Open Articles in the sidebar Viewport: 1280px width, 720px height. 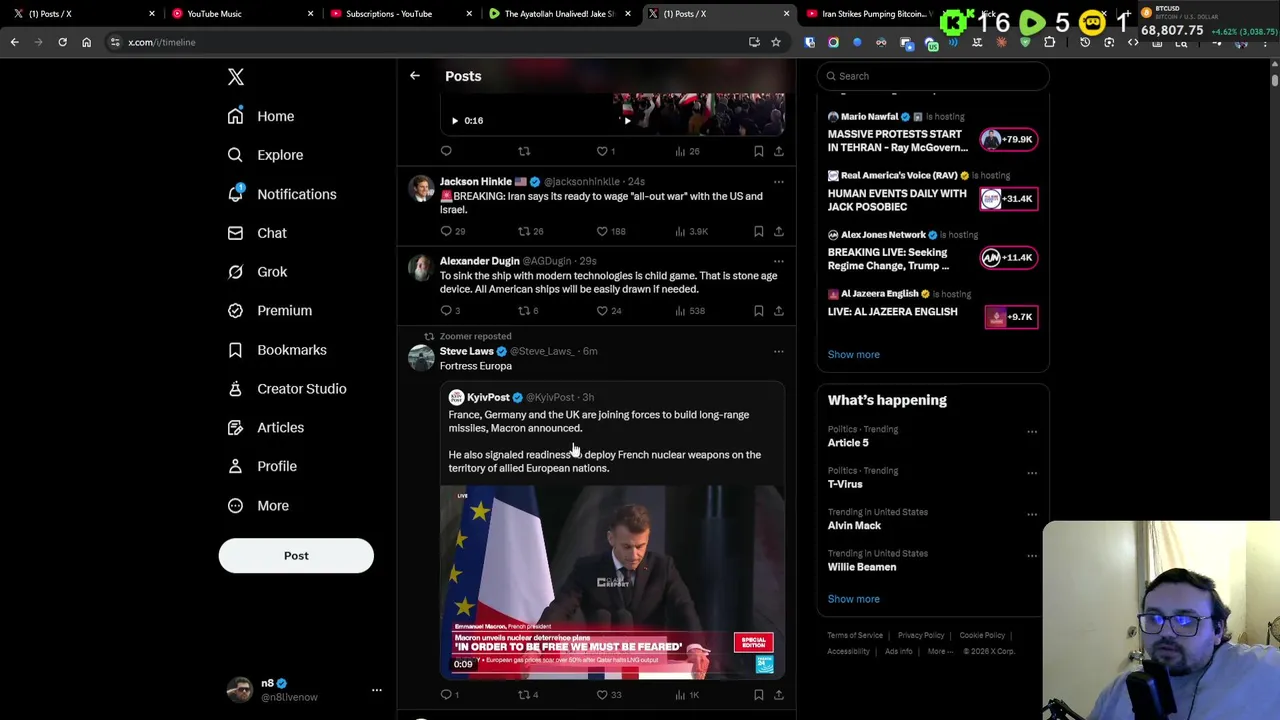[x=266, y=428]
